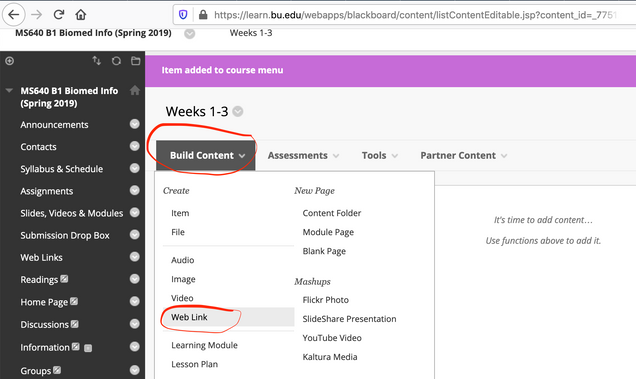This screenshot has height=379, width=636.
Task: Open Syllabus & Schedule in course menu
Action: (62, 169)
